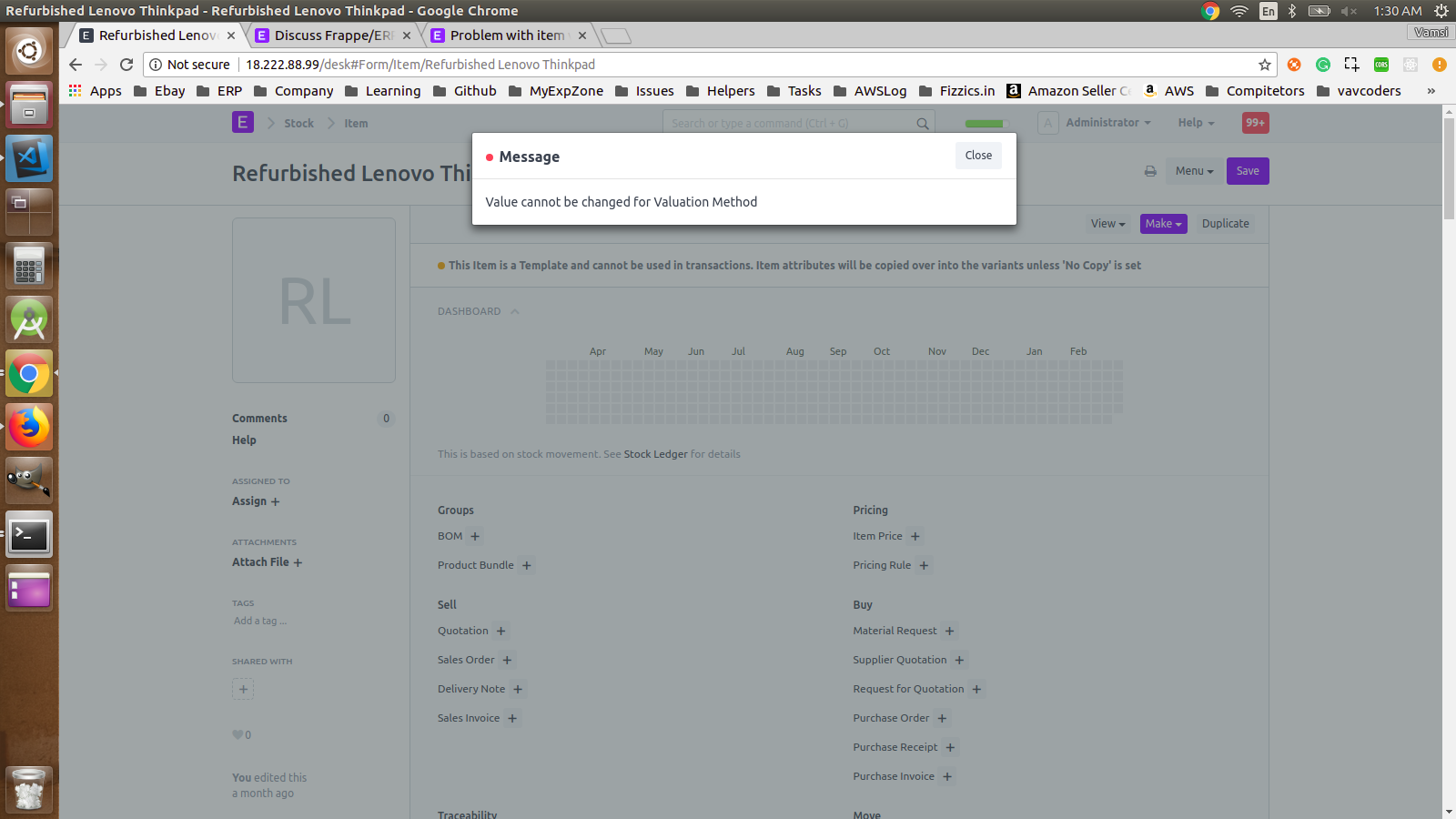The width and height of the screenshot is (1456, 819).
Task: Click the Chrome address bar URL
Action: 420,65
